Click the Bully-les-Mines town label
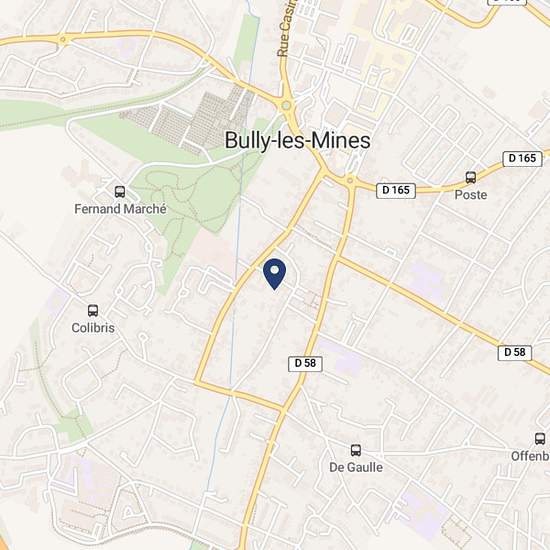550x550 pixels. click(x=297, y=140)
